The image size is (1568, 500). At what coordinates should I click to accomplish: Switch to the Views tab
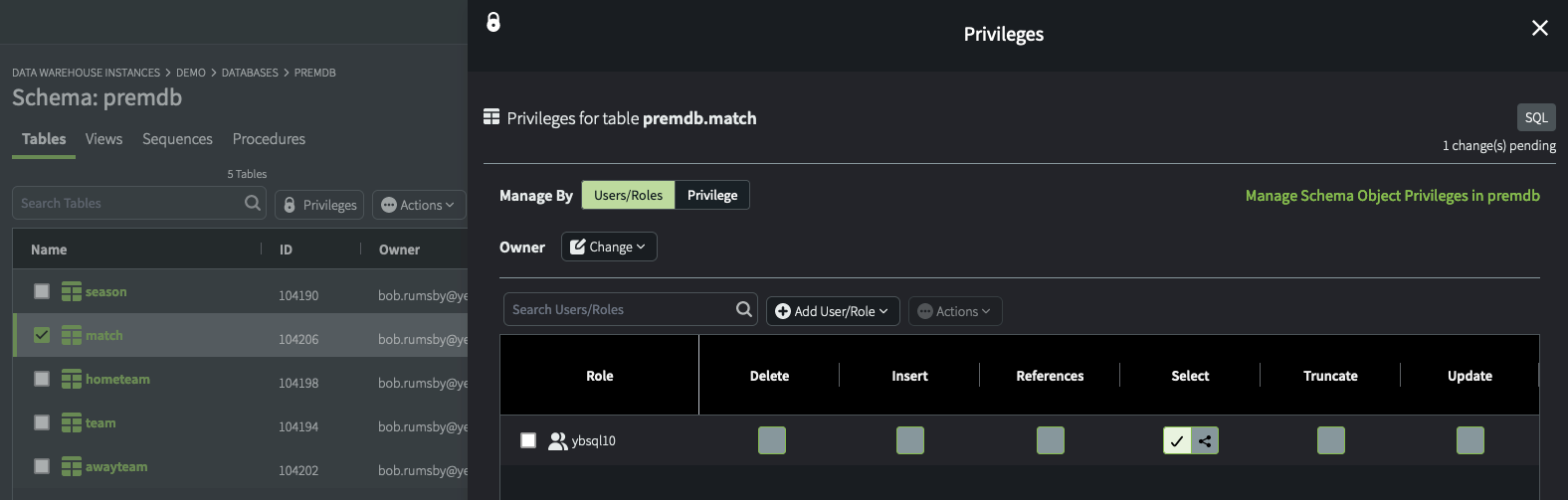(x=103, y=139)
